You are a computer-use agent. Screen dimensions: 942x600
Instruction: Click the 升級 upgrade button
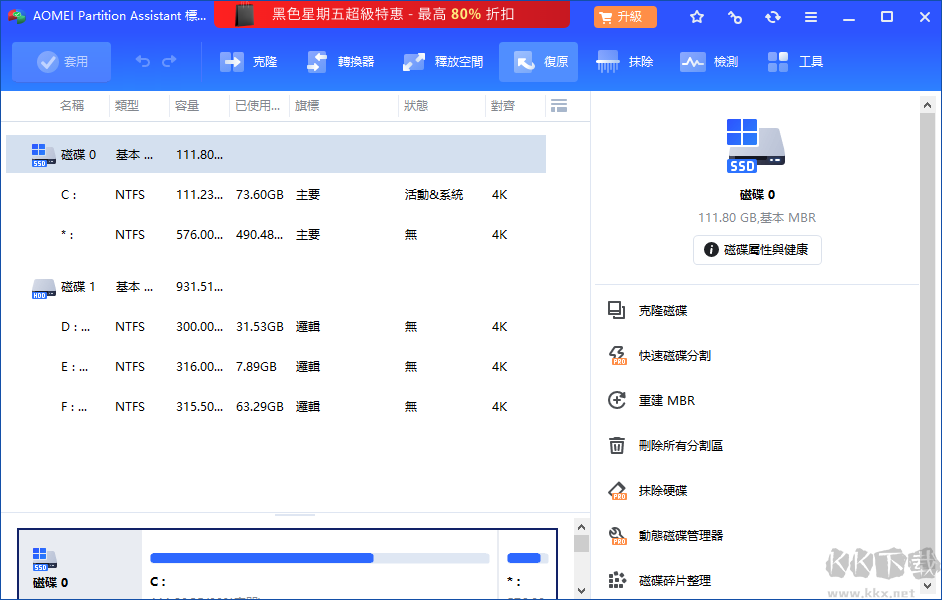coord(625,17)
